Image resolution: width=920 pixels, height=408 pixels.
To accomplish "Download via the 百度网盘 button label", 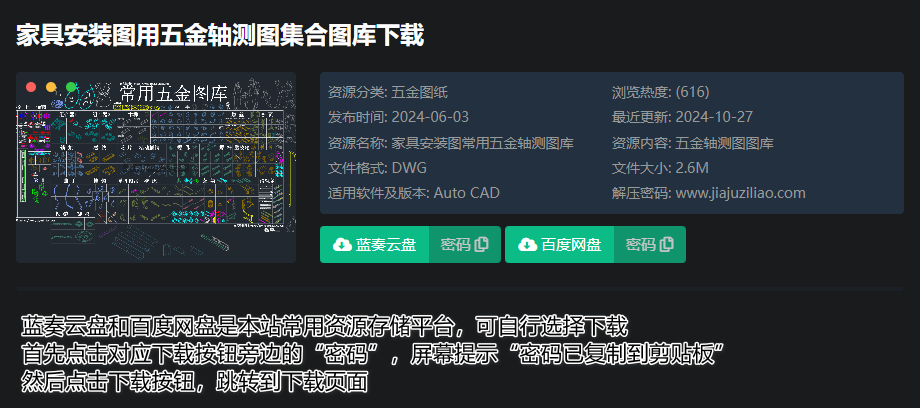I will [571, 245].
